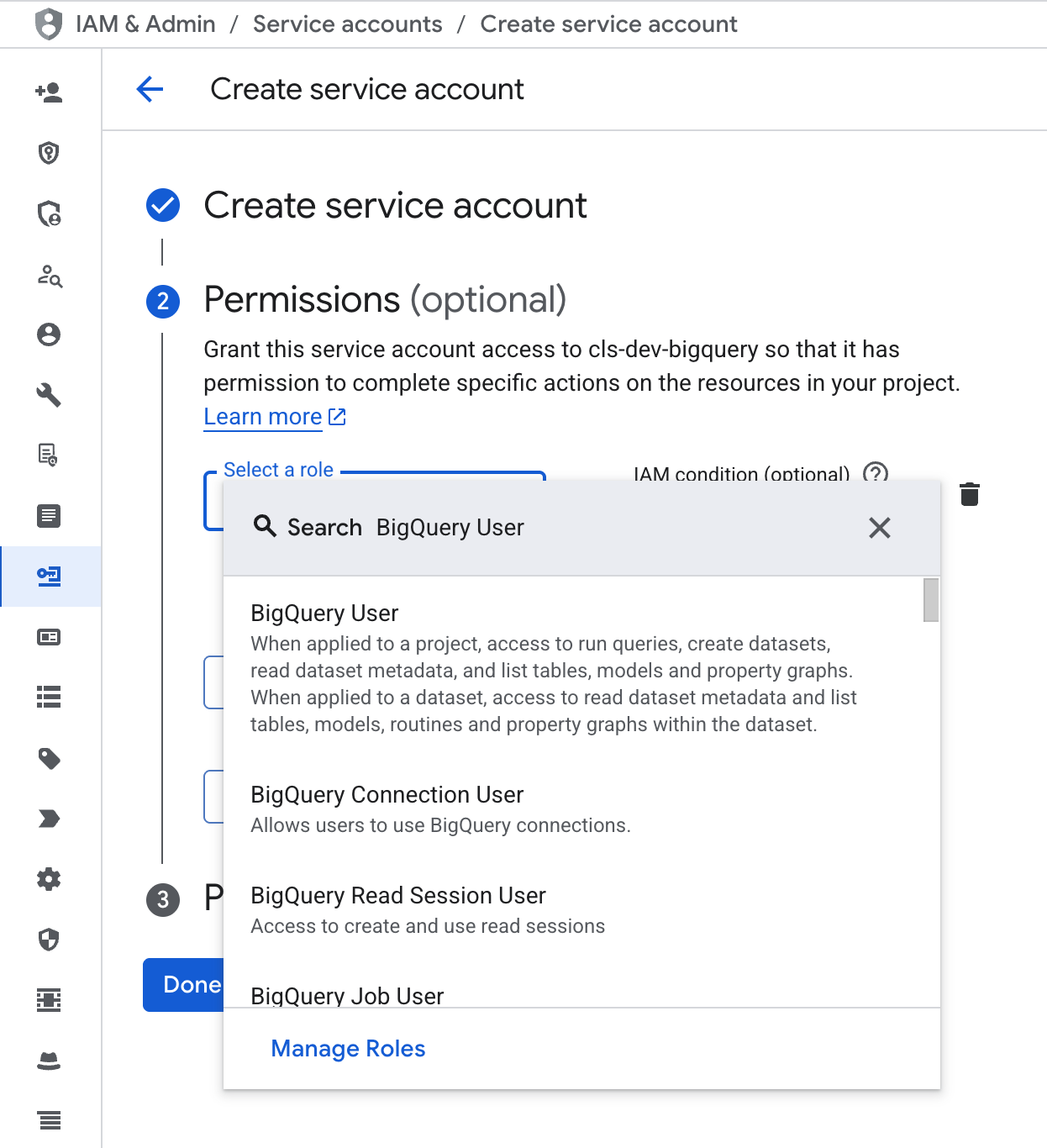
Task: Open IAM Settings with the gear icon
Action: tap(50, 879)
